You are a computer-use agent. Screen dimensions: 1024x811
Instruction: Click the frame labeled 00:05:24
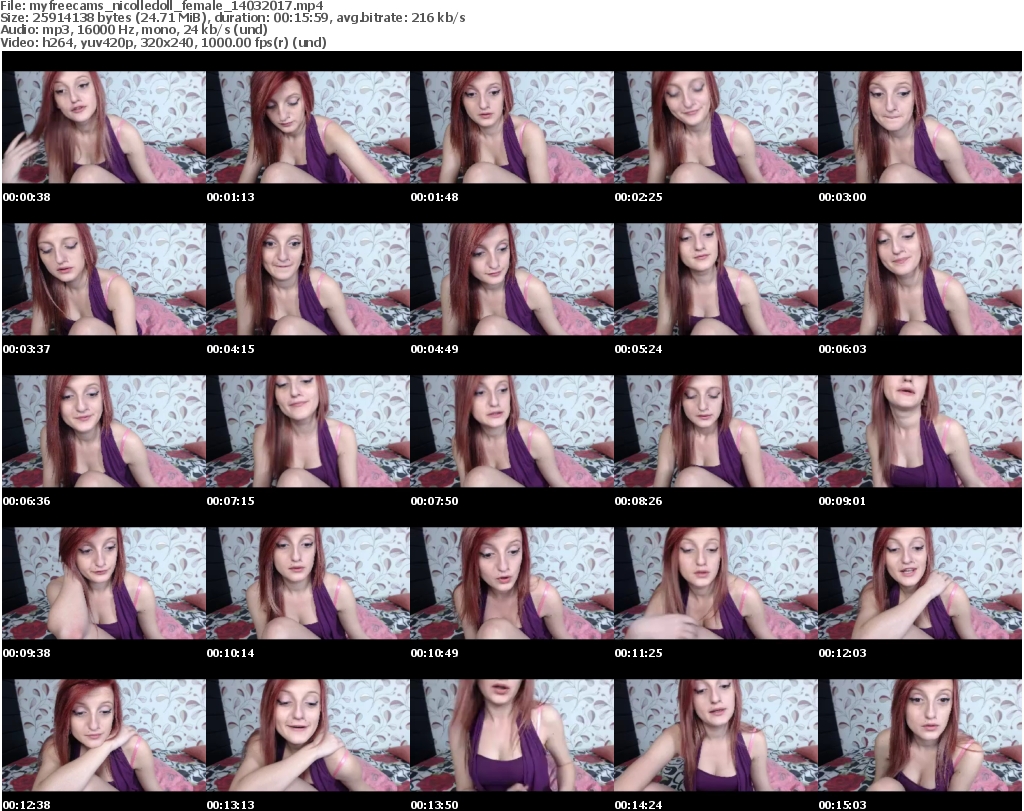(716, 279)
